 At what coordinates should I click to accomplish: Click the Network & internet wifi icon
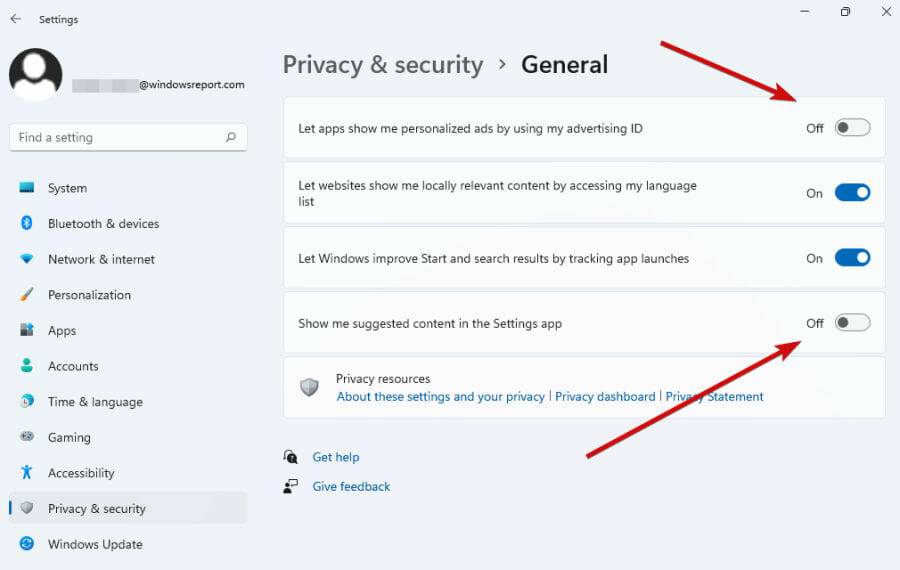(x=27, y=259)
